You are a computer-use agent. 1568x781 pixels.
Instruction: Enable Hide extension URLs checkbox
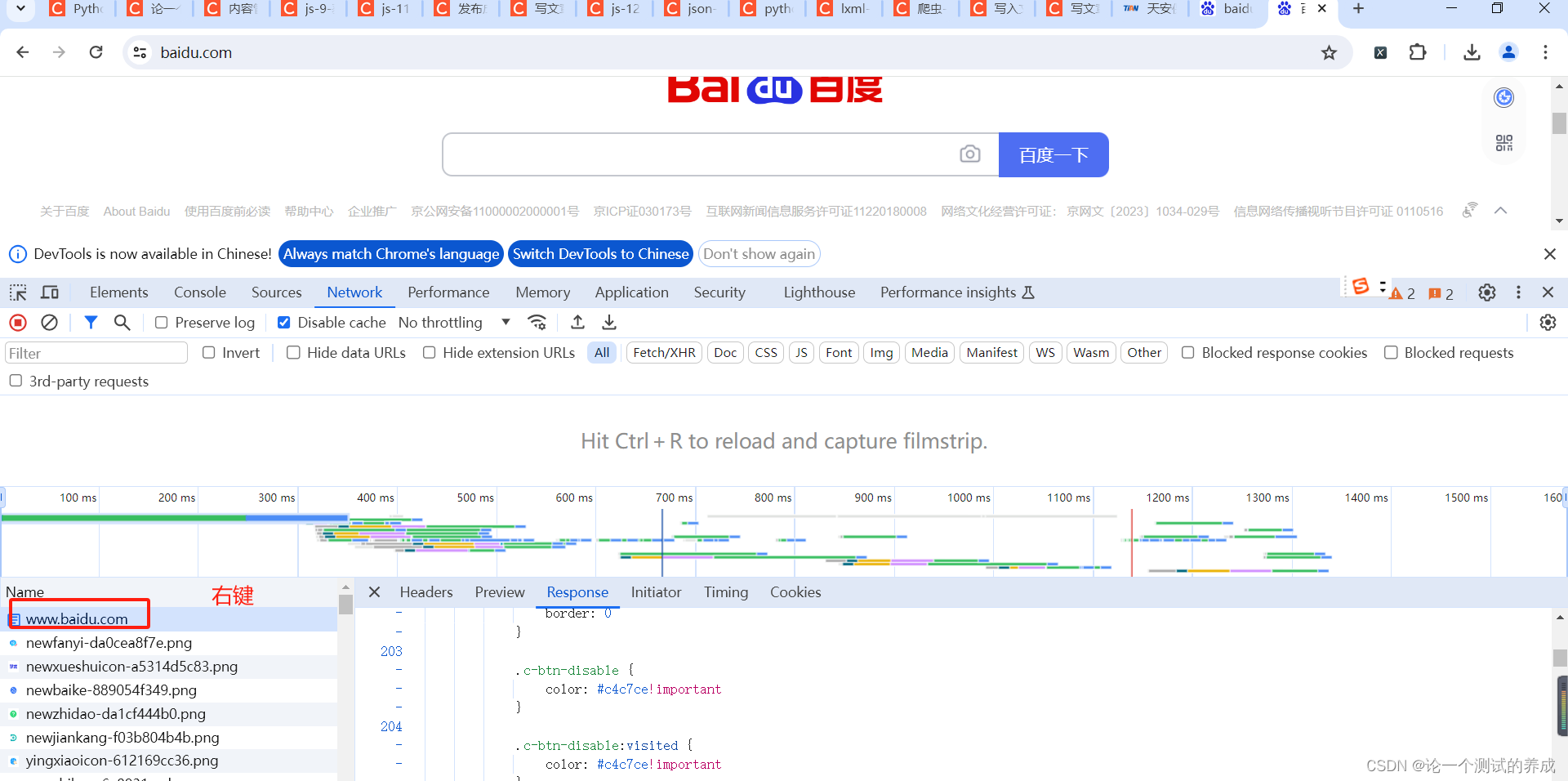point(429,353)
